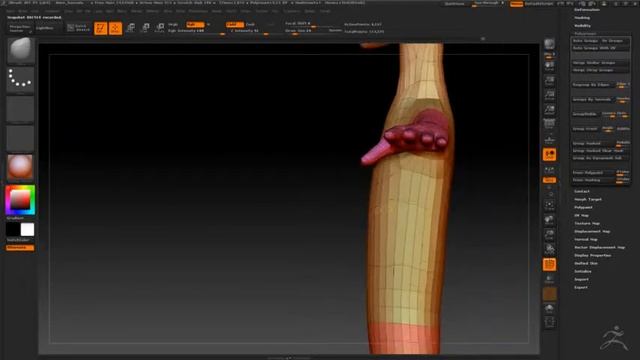This screenshot has width=640, height=360.
Task: Enable Mrgb painting mode
Action: [173, 24]
